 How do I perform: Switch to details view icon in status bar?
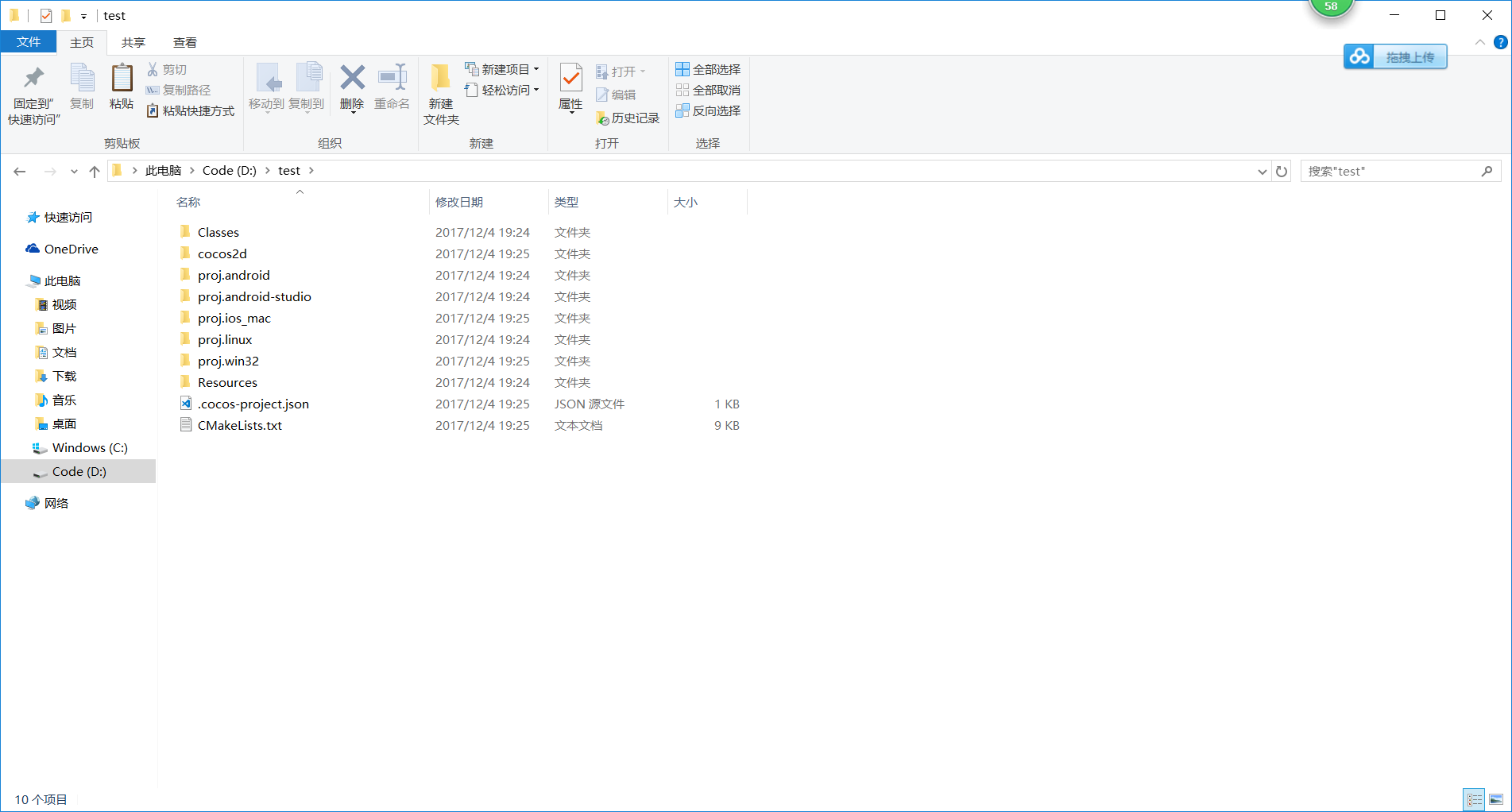(x=1475, y=799)
